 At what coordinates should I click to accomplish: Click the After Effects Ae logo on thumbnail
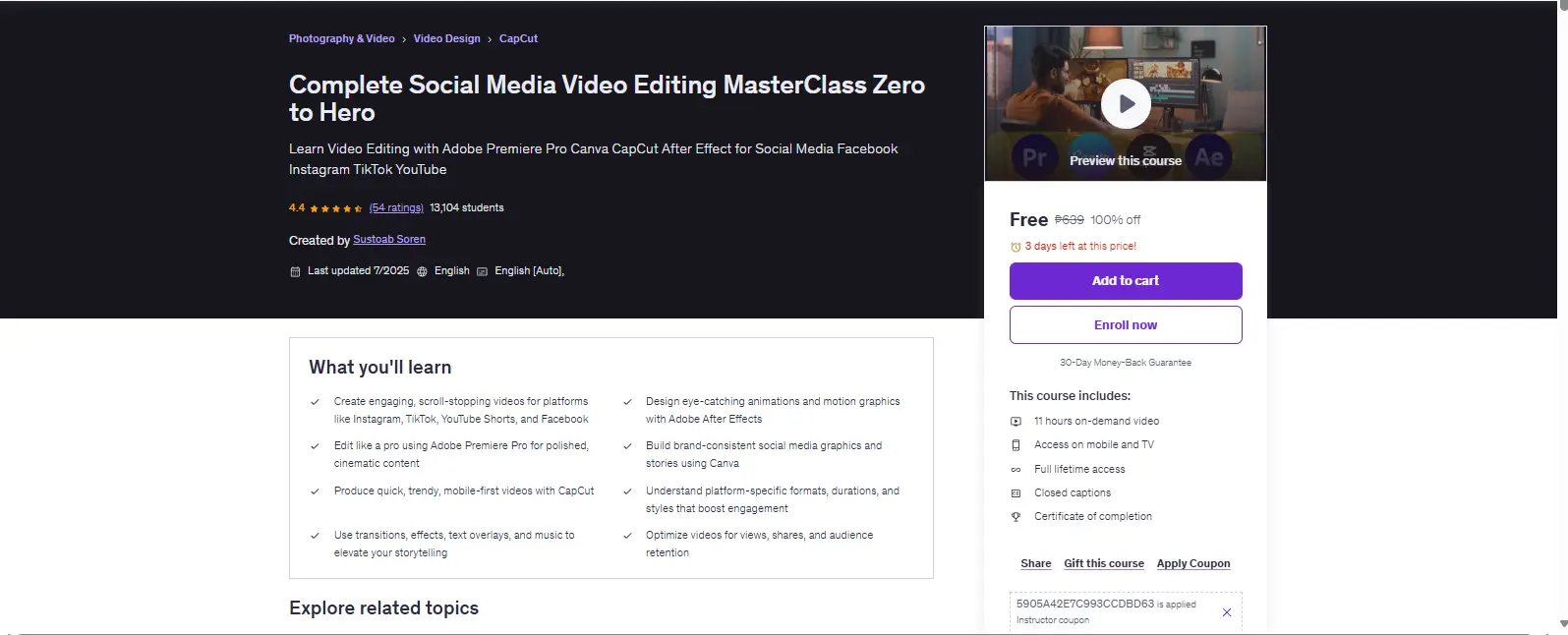[x=1209, y=157]
